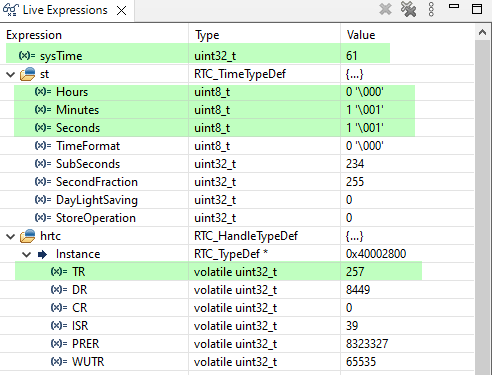The image size is (492, 375).
Task: Collapse the st structure node
Action: 11,74
